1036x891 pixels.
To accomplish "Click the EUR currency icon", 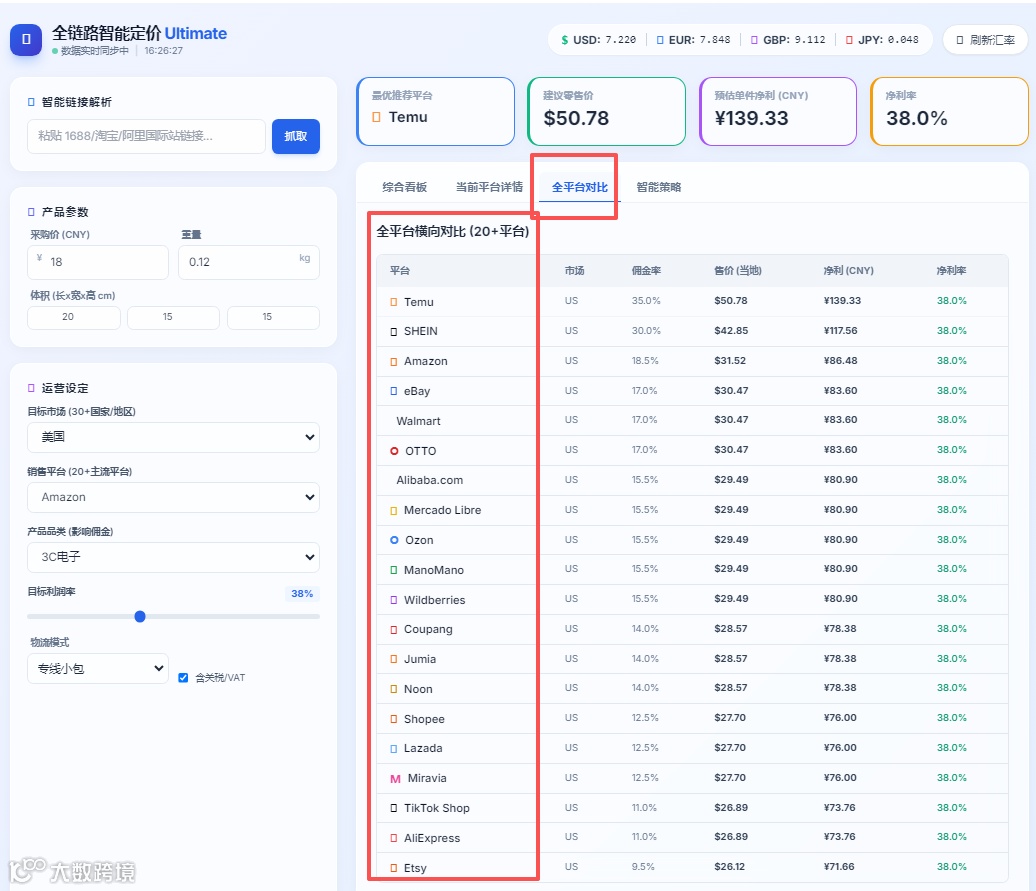I will (x=660, y=40).
